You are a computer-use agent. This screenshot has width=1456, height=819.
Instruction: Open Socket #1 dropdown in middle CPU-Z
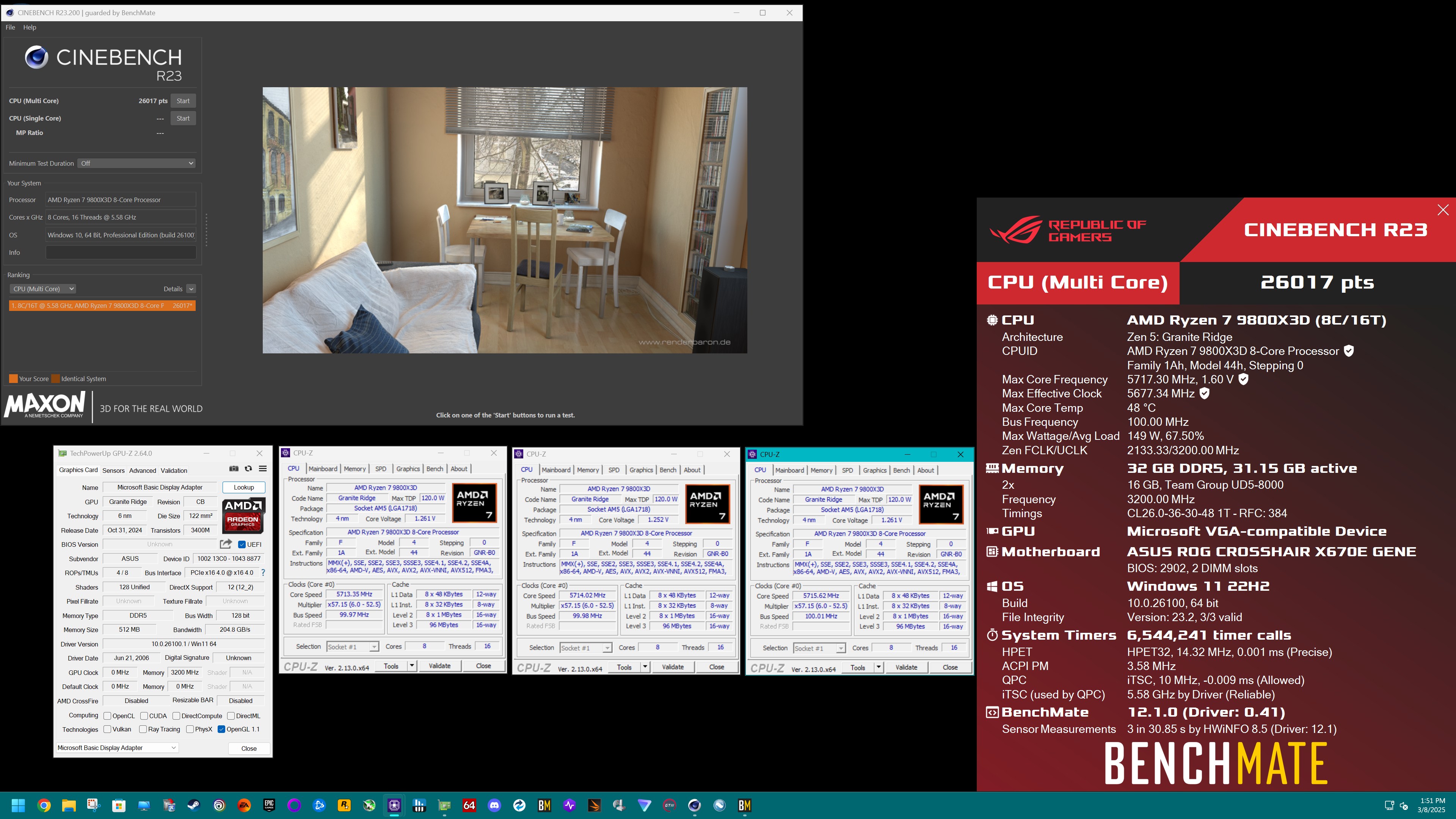pyautogui.click(x=585, y=648)
